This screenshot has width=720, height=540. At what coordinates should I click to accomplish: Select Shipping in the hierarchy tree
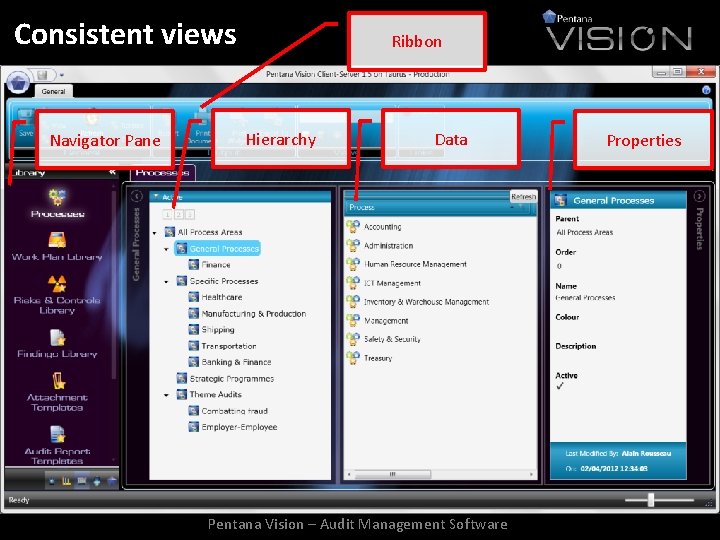[218, 330]
